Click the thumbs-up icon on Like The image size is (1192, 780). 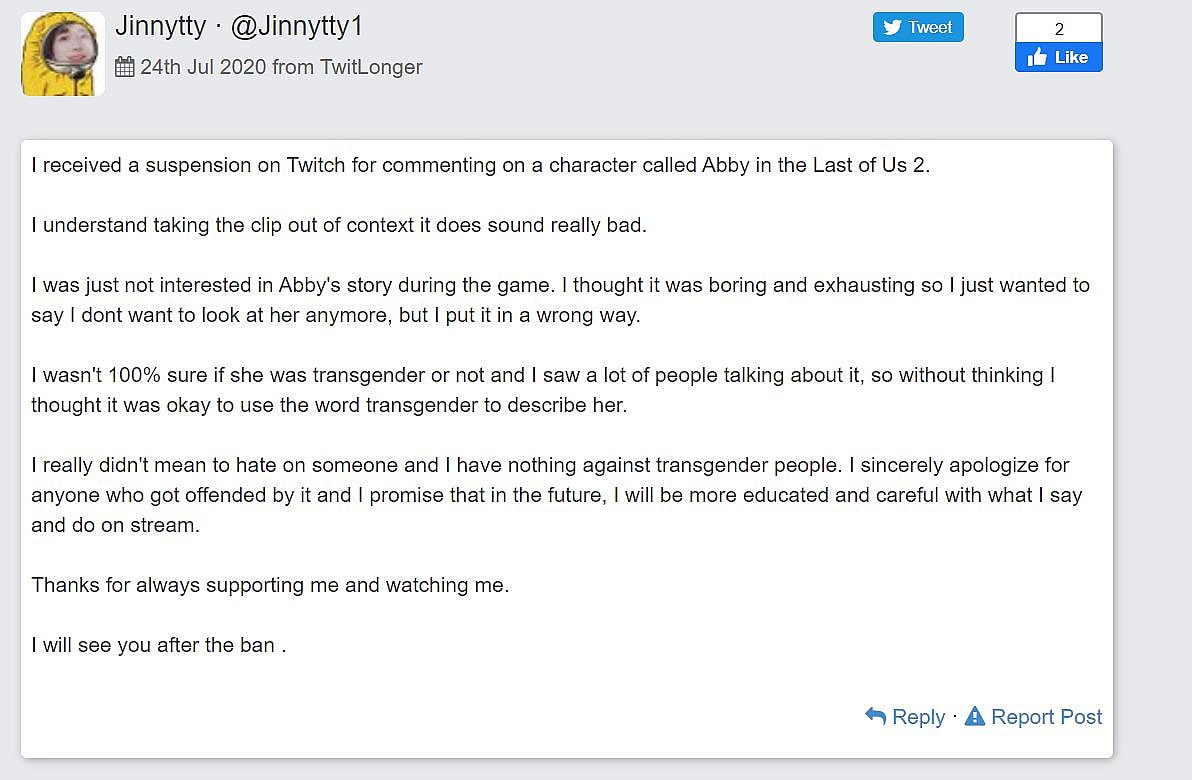(1036, 57)
